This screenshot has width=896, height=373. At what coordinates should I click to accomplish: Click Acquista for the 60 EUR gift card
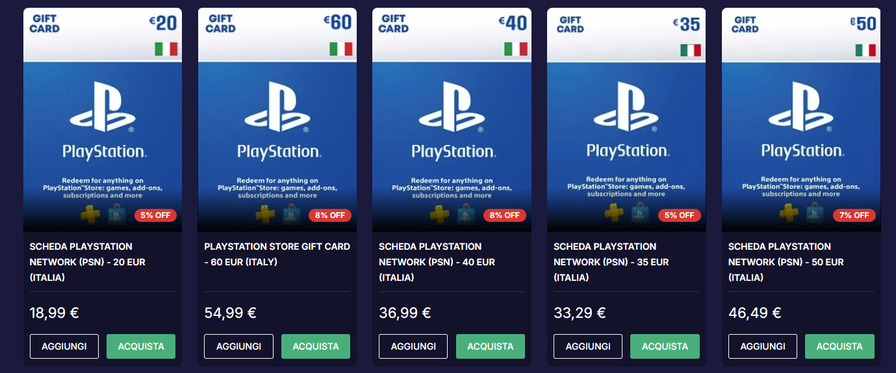315,346
